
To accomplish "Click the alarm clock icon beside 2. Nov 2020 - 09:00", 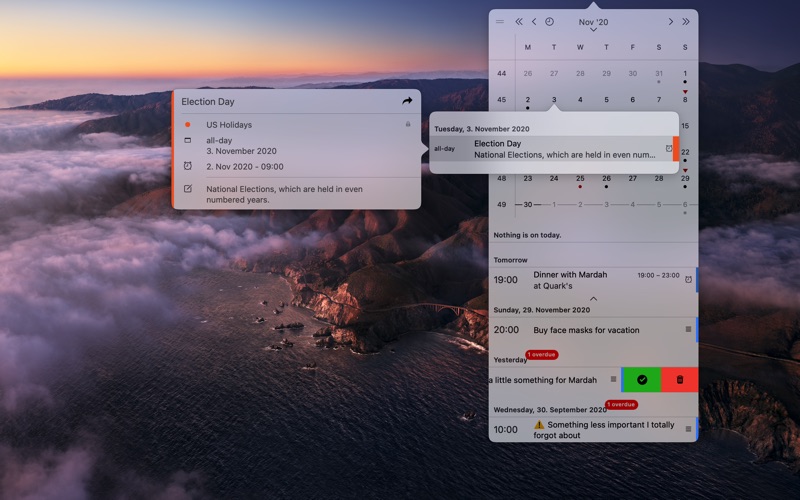I will (x=188, y=166).
